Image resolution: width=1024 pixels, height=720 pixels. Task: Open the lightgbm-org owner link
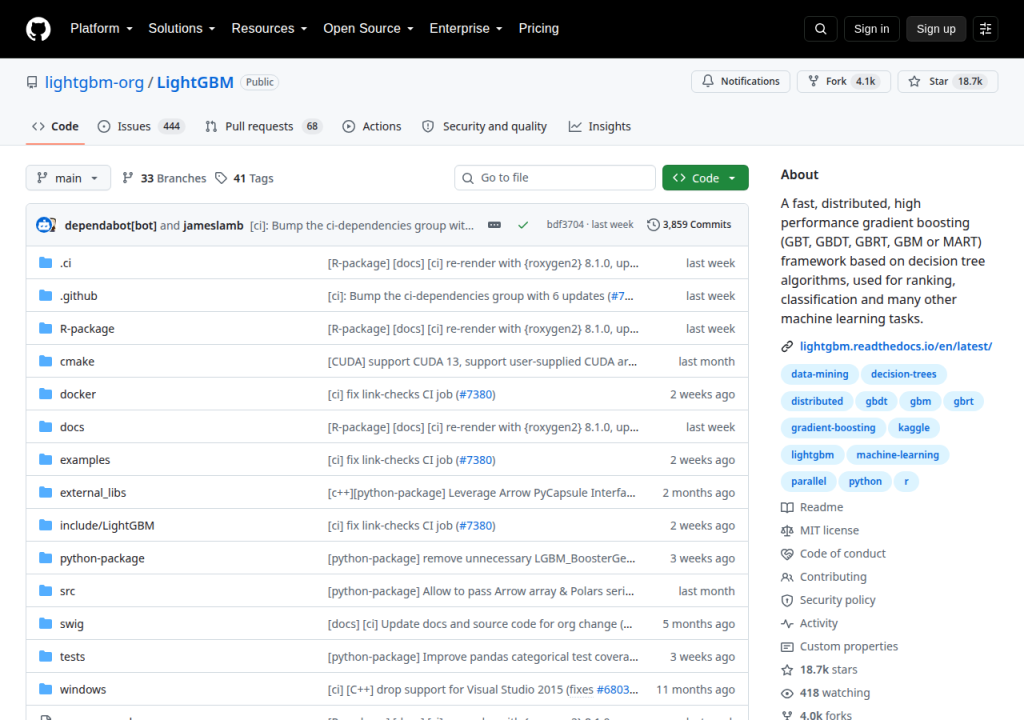point(94,82)
